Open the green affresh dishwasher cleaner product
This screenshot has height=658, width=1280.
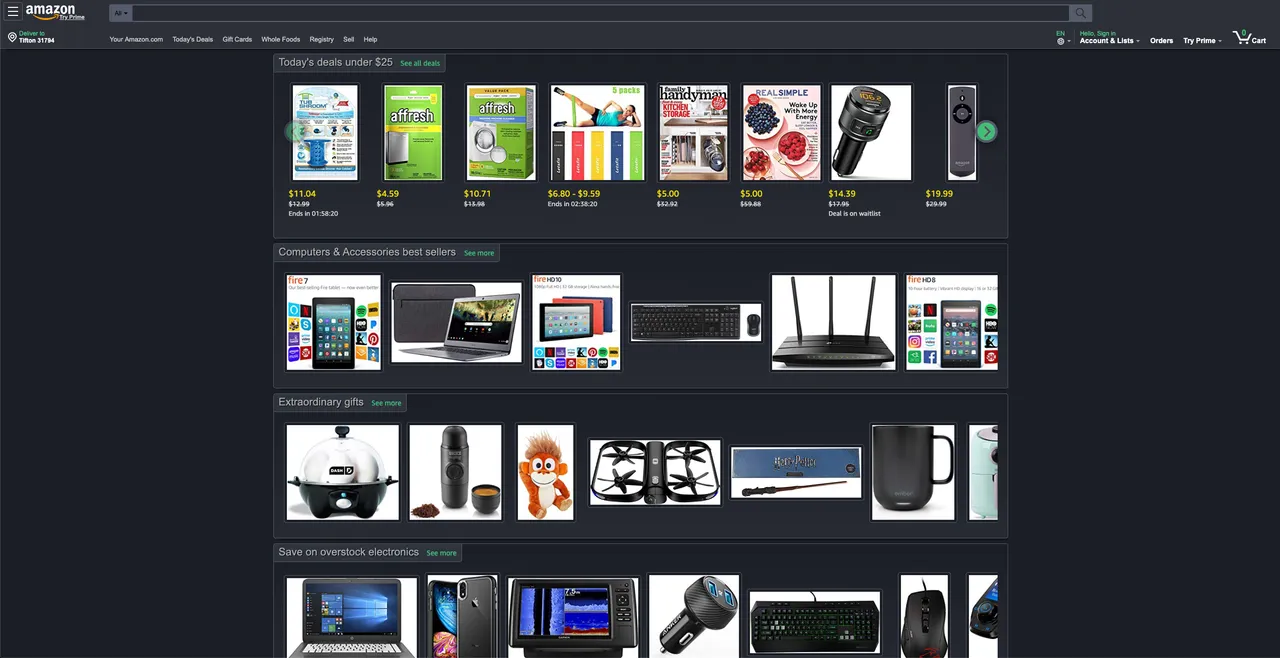pyautogui.click(x=413, y=132)
